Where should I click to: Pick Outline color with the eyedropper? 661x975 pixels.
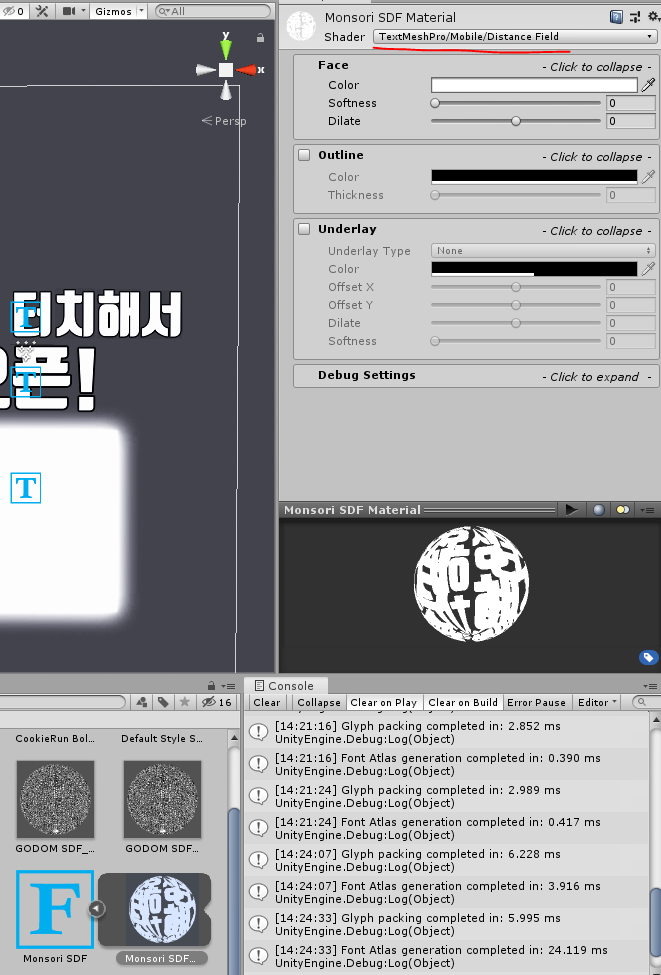tap(648, 177)
